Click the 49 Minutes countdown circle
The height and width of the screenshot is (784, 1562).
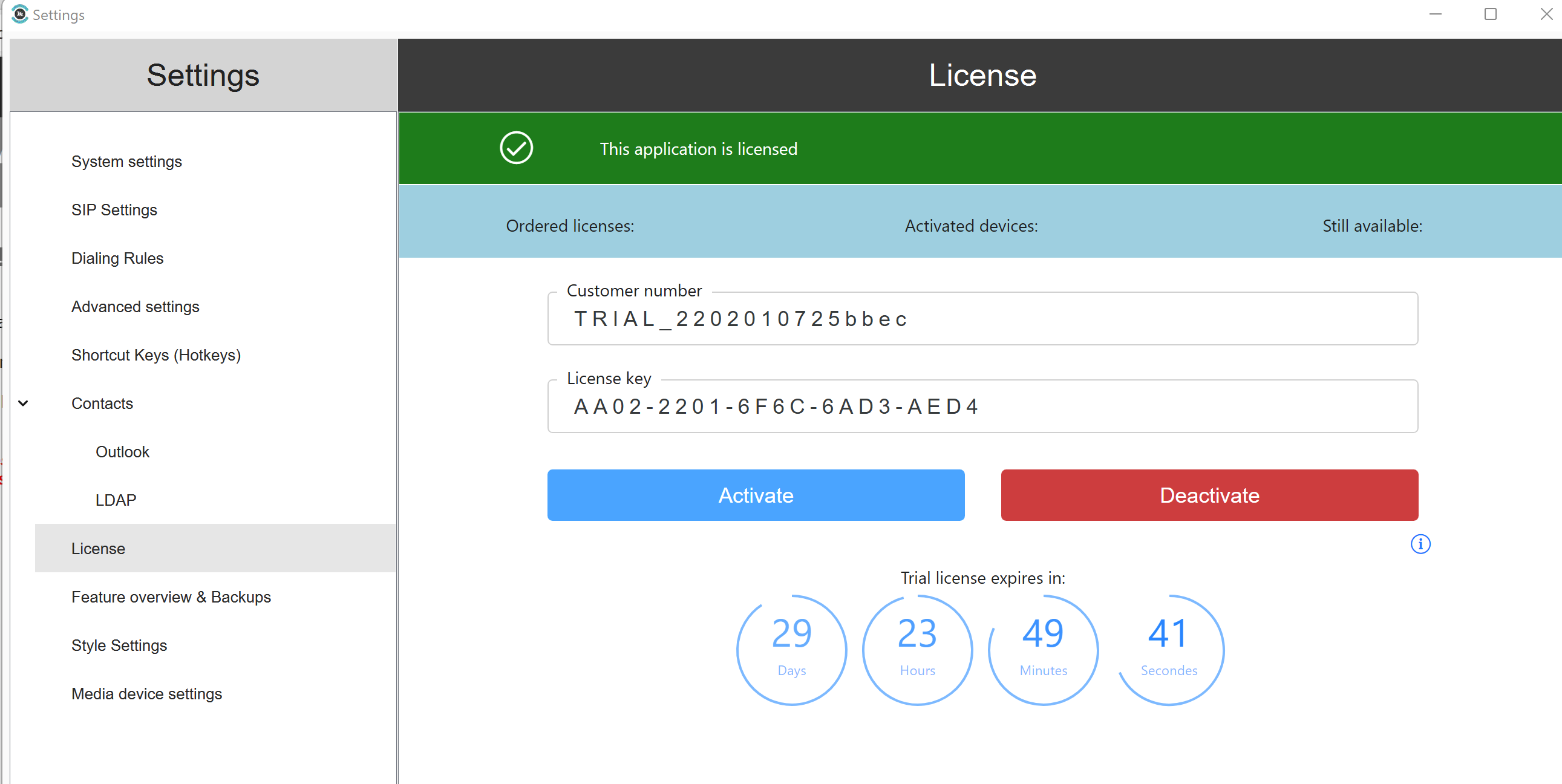click(1043, 650)
